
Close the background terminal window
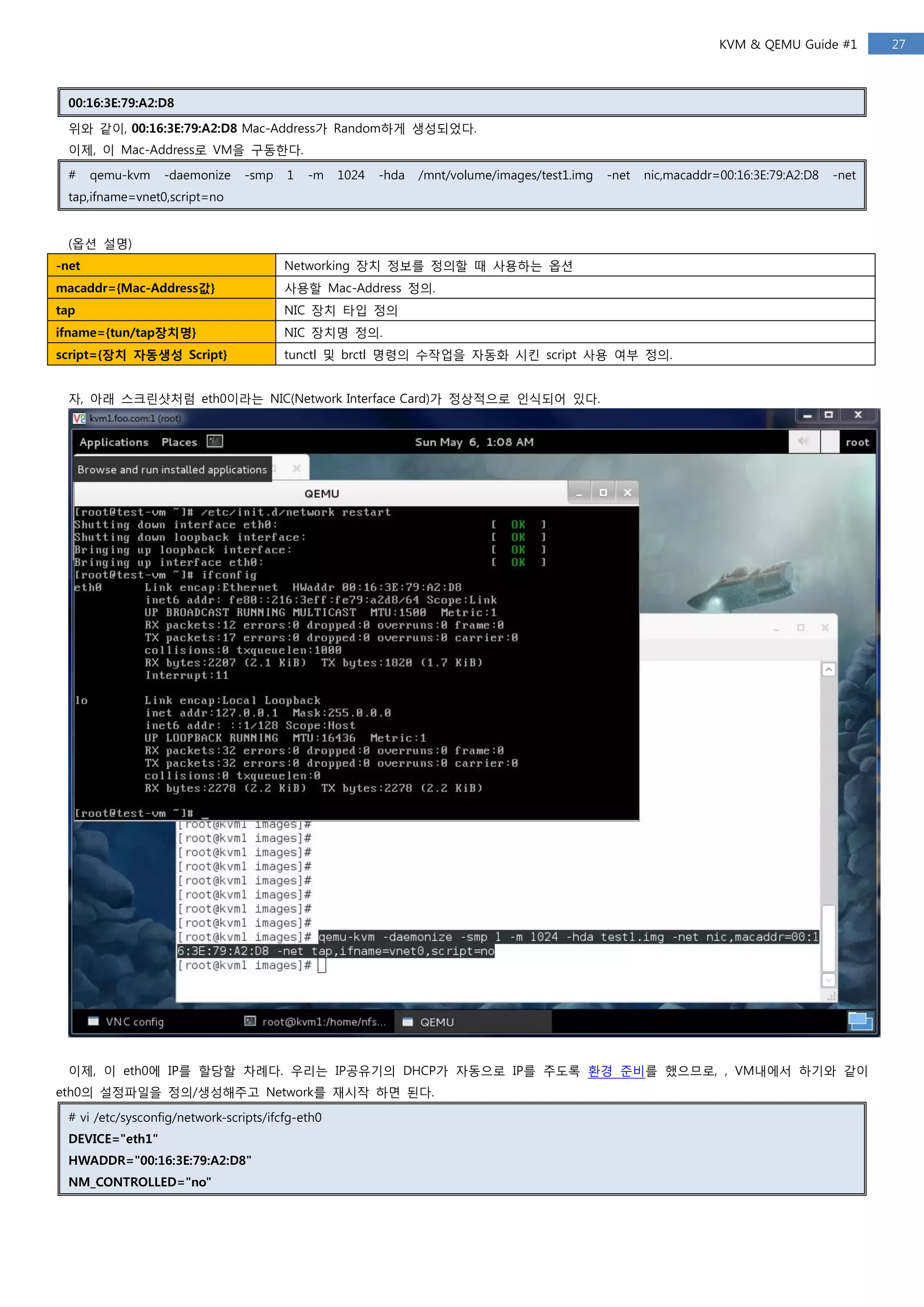coord(824,628)
